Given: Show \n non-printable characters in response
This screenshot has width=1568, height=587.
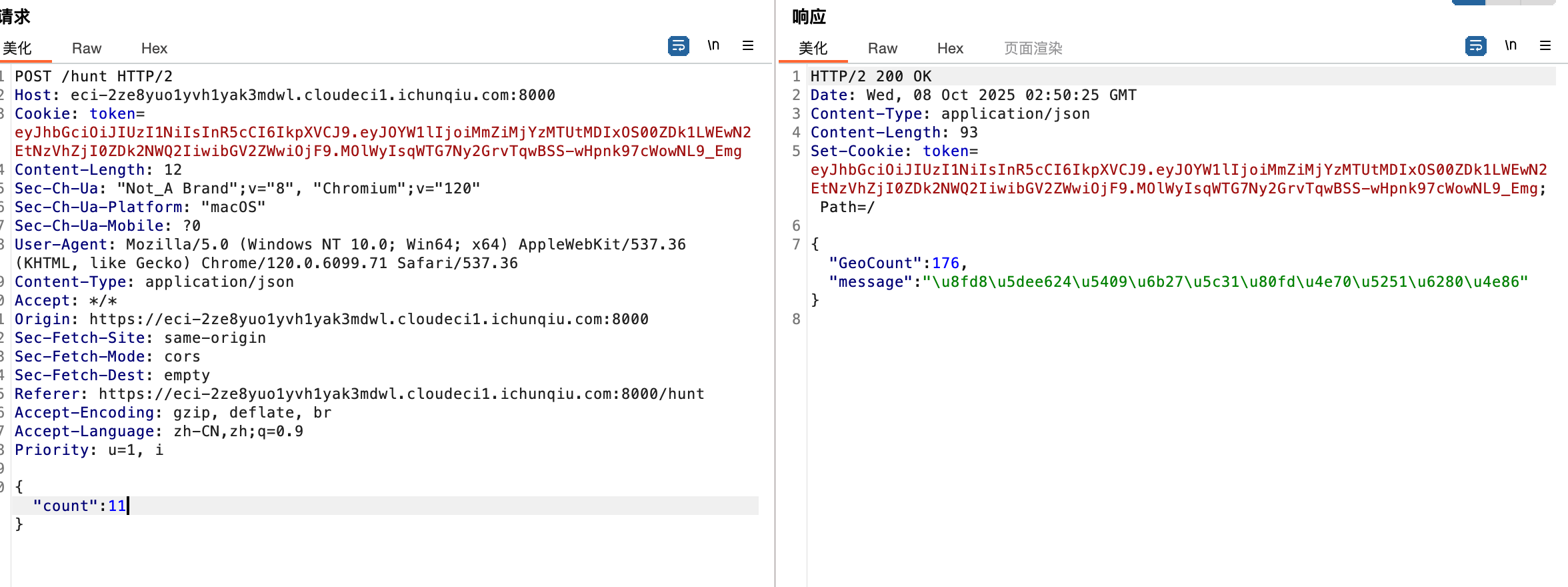Looking at the screenshot, I should click(1511, 45).
